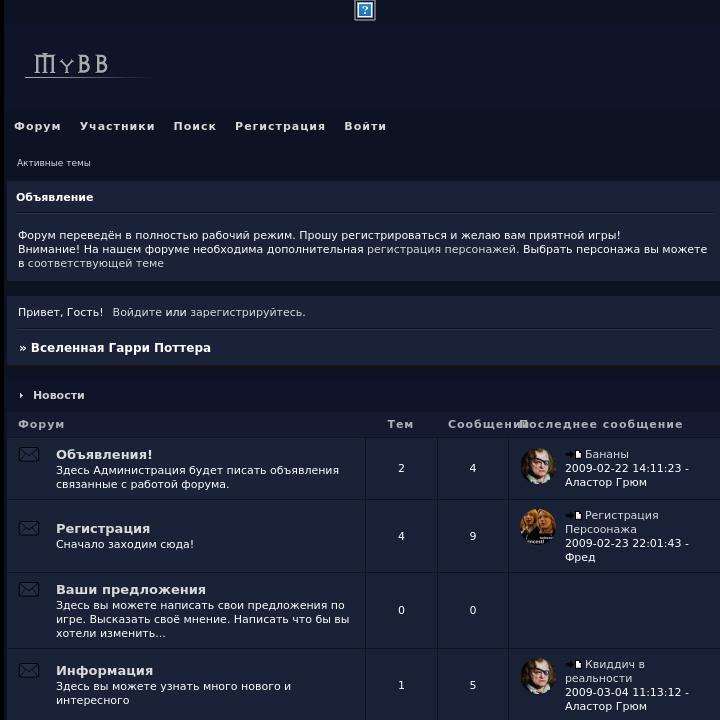This screenshot has height=720, width=720.
Task: Open avatar in the Объявления! last post
Action: (x=538, y=466)
